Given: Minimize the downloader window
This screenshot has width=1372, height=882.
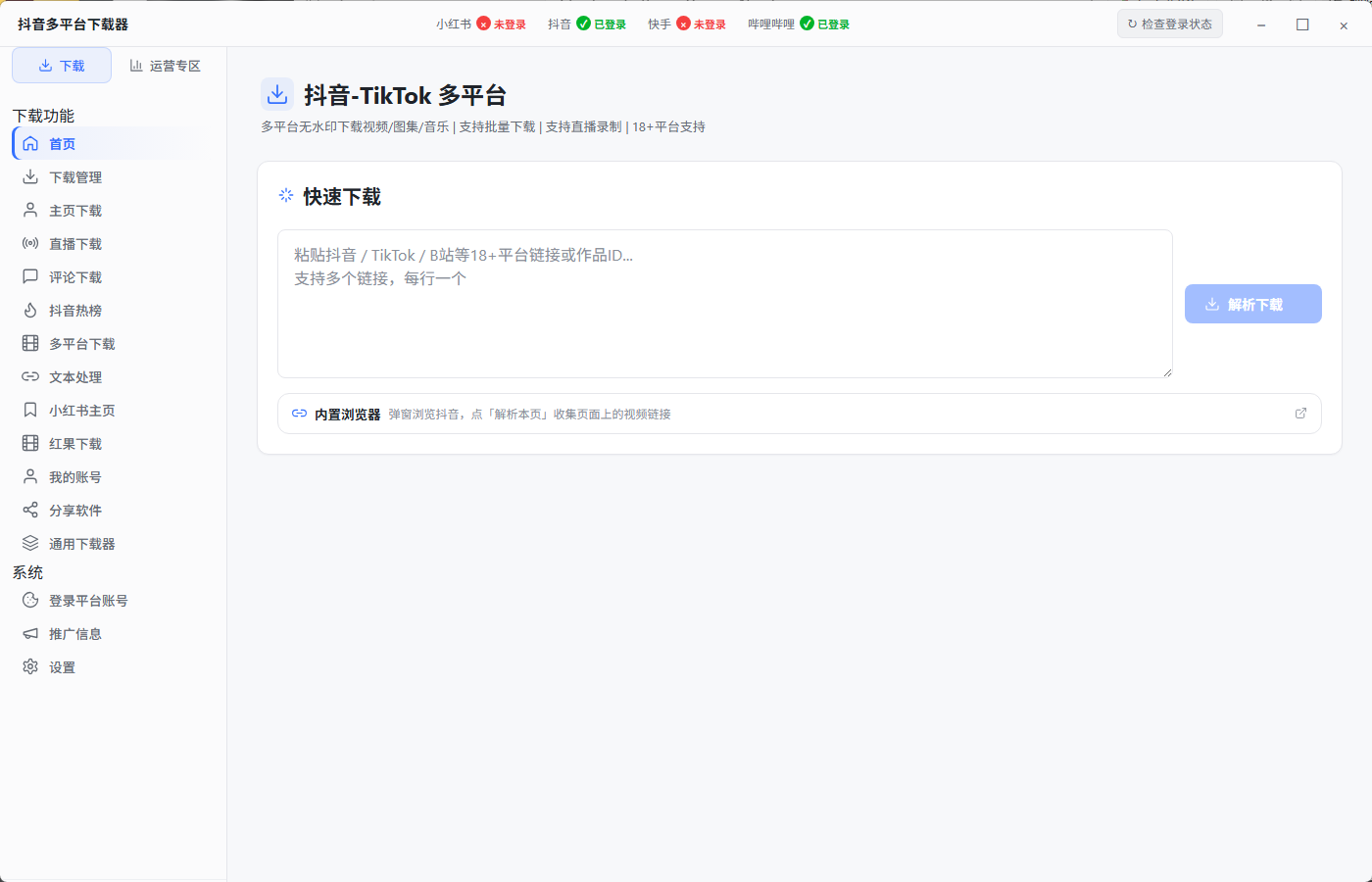Looking at the screenshot, I should 1261,24.
